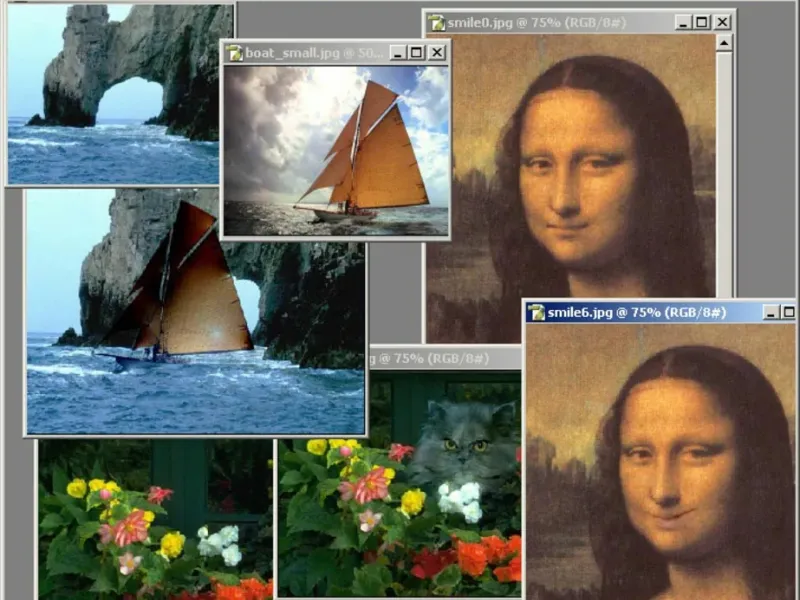
Task: Click the flower image without the cat
Action: [x=156, y=519]
